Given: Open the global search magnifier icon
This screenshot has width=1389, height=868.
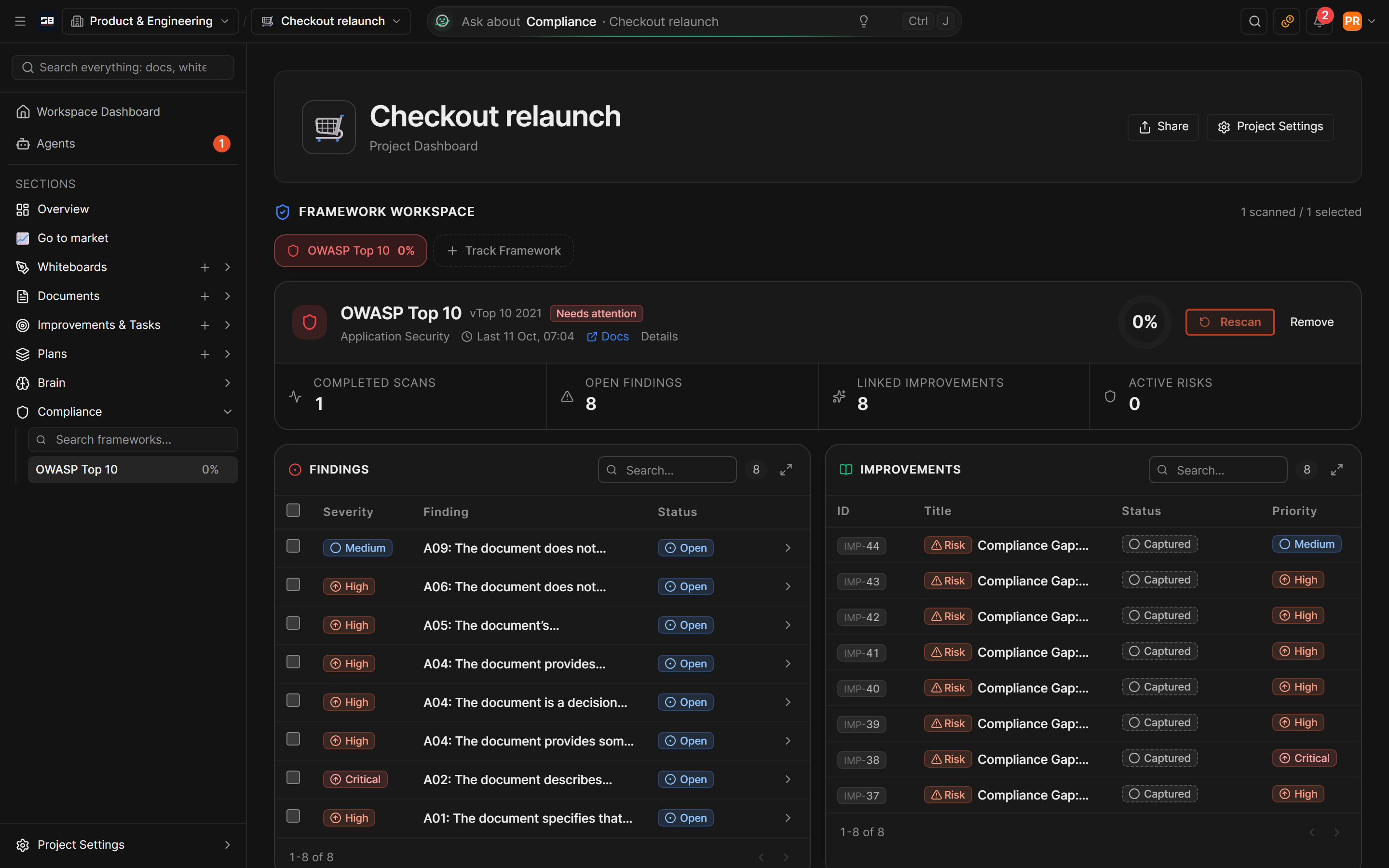Looking at the screenshot, I should click(1254, 21).
